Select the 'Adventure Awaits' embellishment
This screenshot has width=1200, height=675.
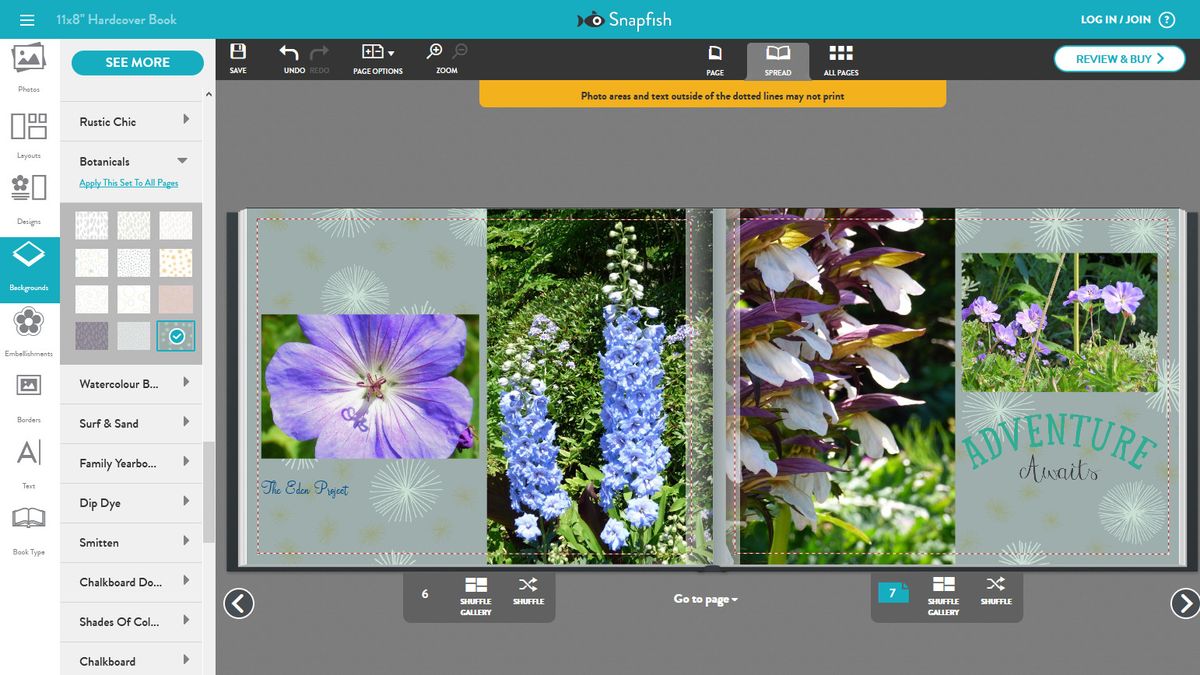pyautogui.click(x=1059, y=451)
